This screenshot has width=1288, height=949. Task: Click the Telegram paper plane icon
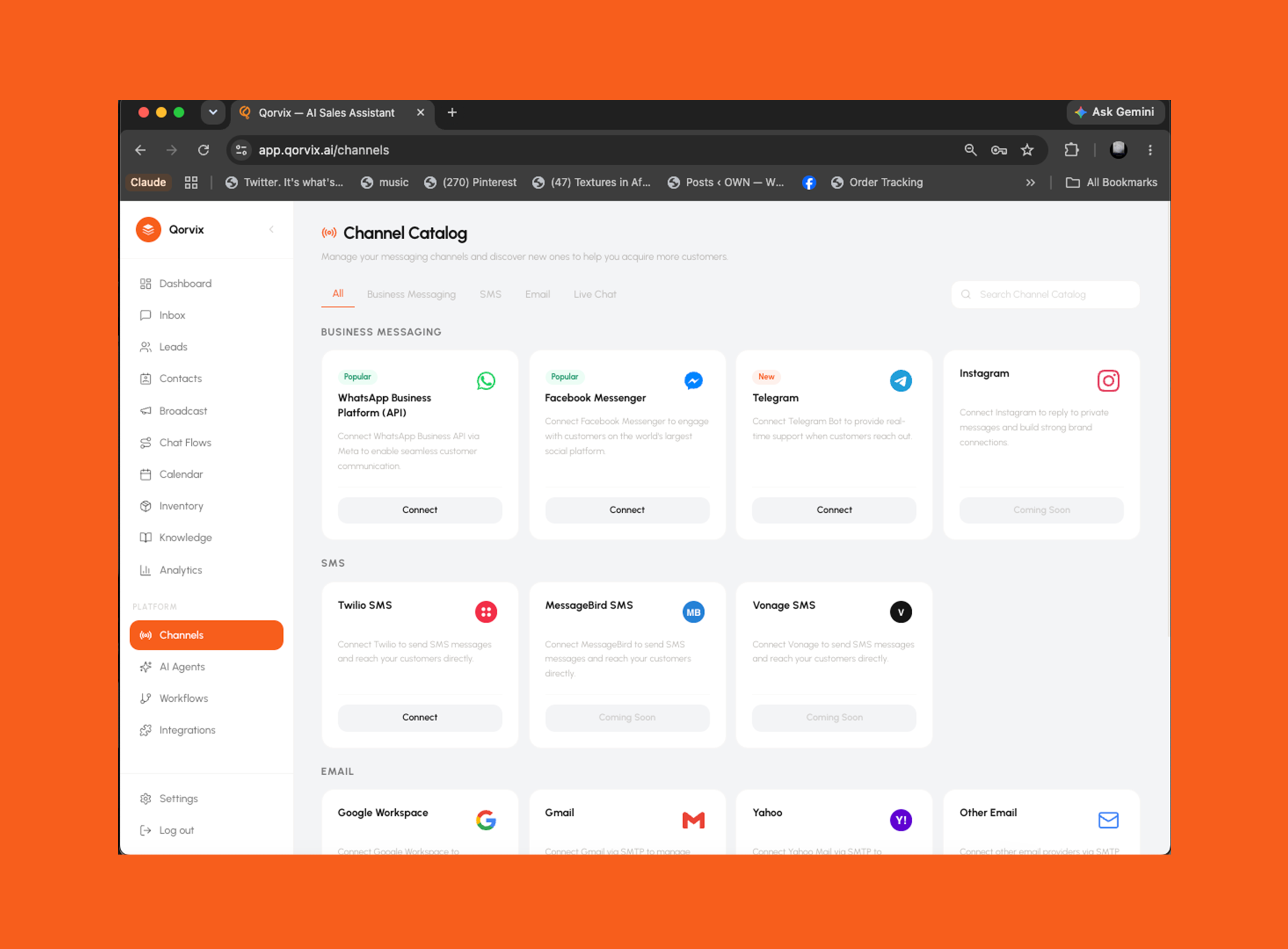901,381
